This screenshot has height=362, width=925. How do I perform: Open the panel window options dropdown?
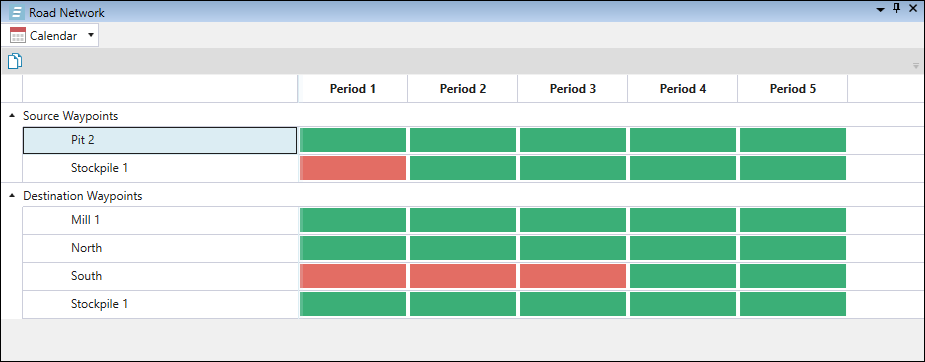(x=881, y=9)
